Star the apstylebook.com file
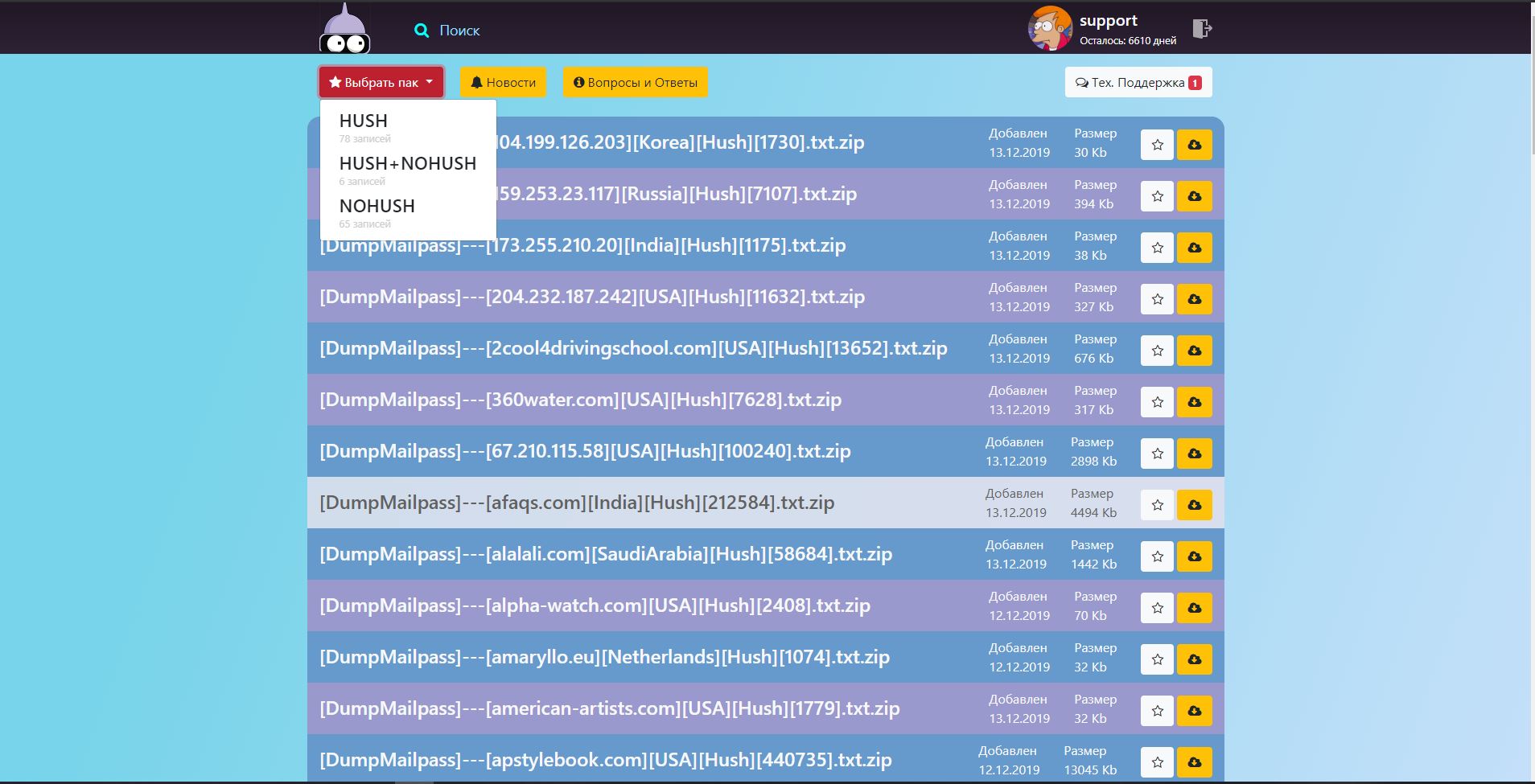Viewport: 1535px width, 784px height. point(1157,762)
